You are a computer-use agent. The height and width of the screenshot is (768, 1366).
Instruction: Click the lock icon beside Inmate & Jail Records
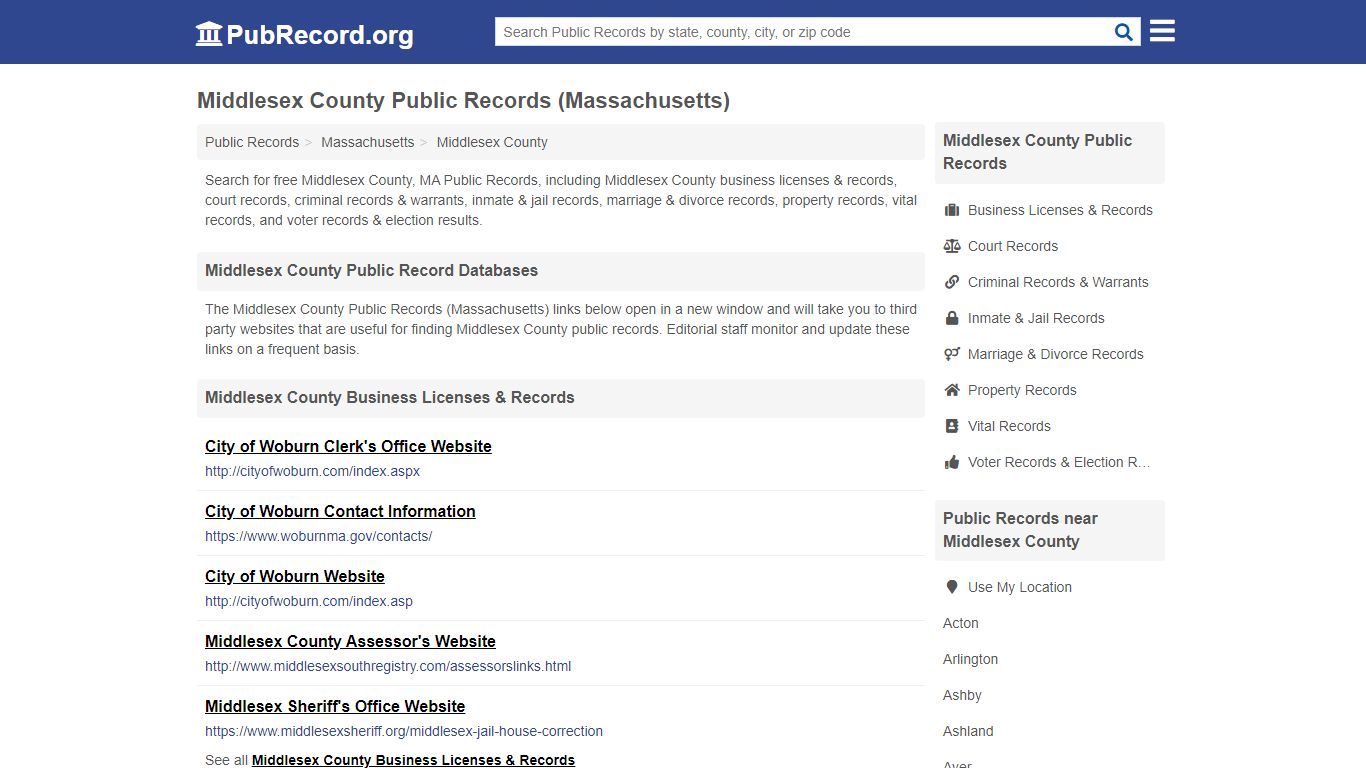coord(952,318)
